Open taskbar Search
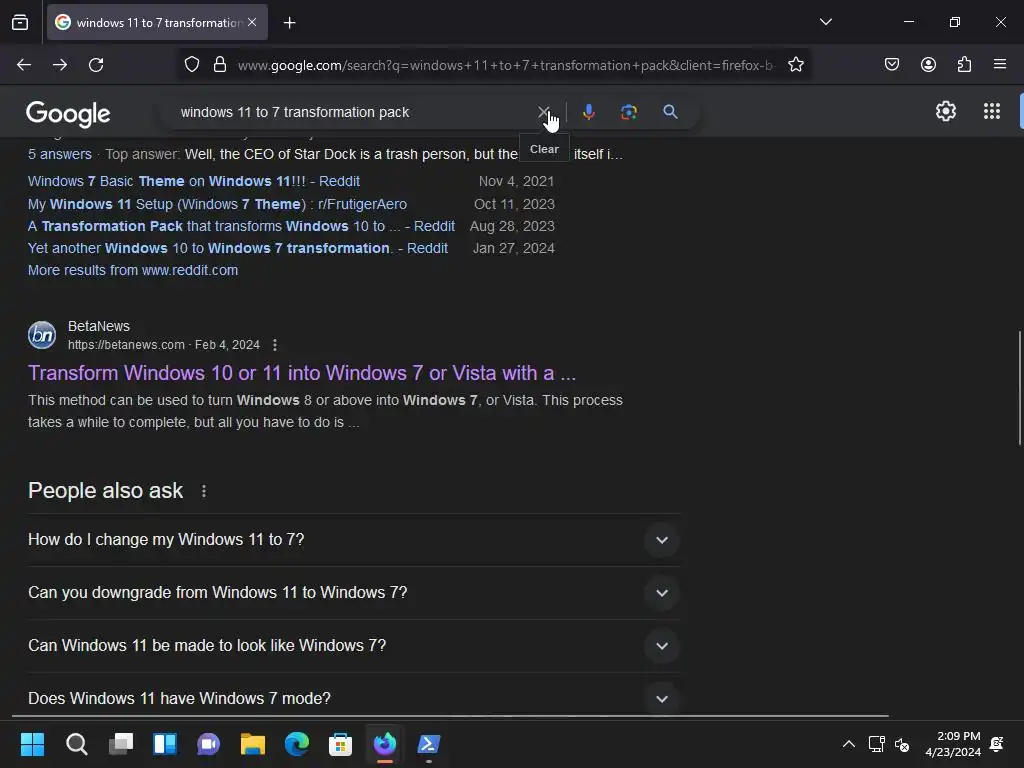1024x768 pixels. pyautogui.click(x=76, y=744)
